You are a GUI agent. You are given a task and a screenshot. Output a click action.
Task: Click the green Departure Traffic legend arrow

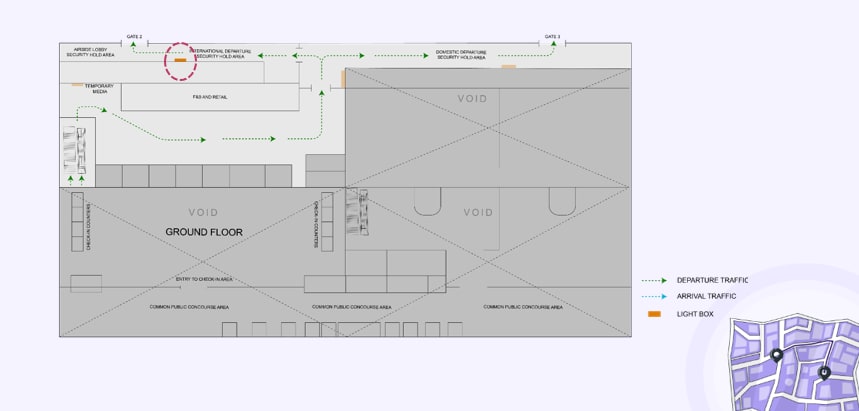click(654, 280)
